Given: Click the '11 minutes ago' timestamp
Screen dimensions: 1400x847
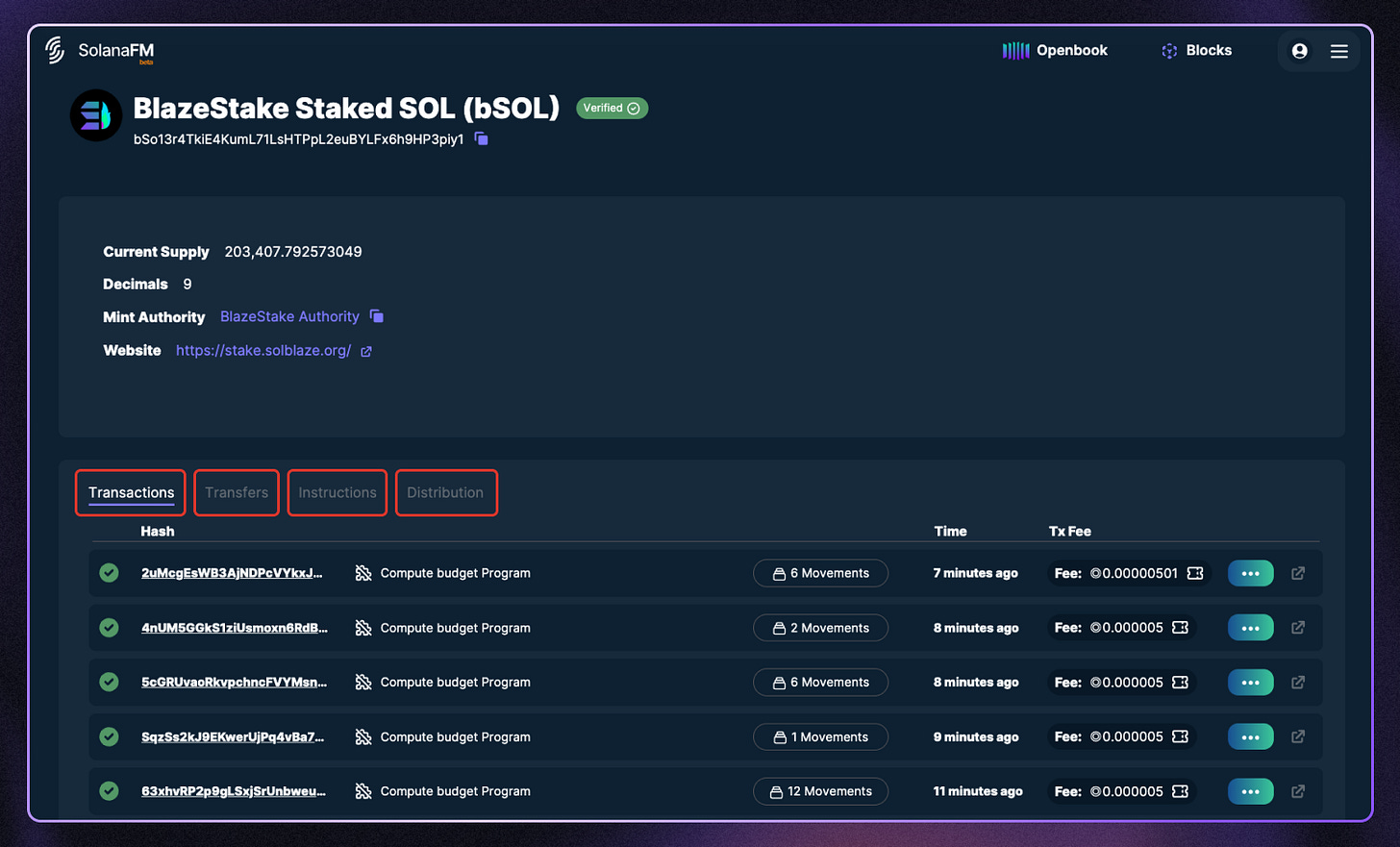Looking at the screenshot, I should click(978, 791).
